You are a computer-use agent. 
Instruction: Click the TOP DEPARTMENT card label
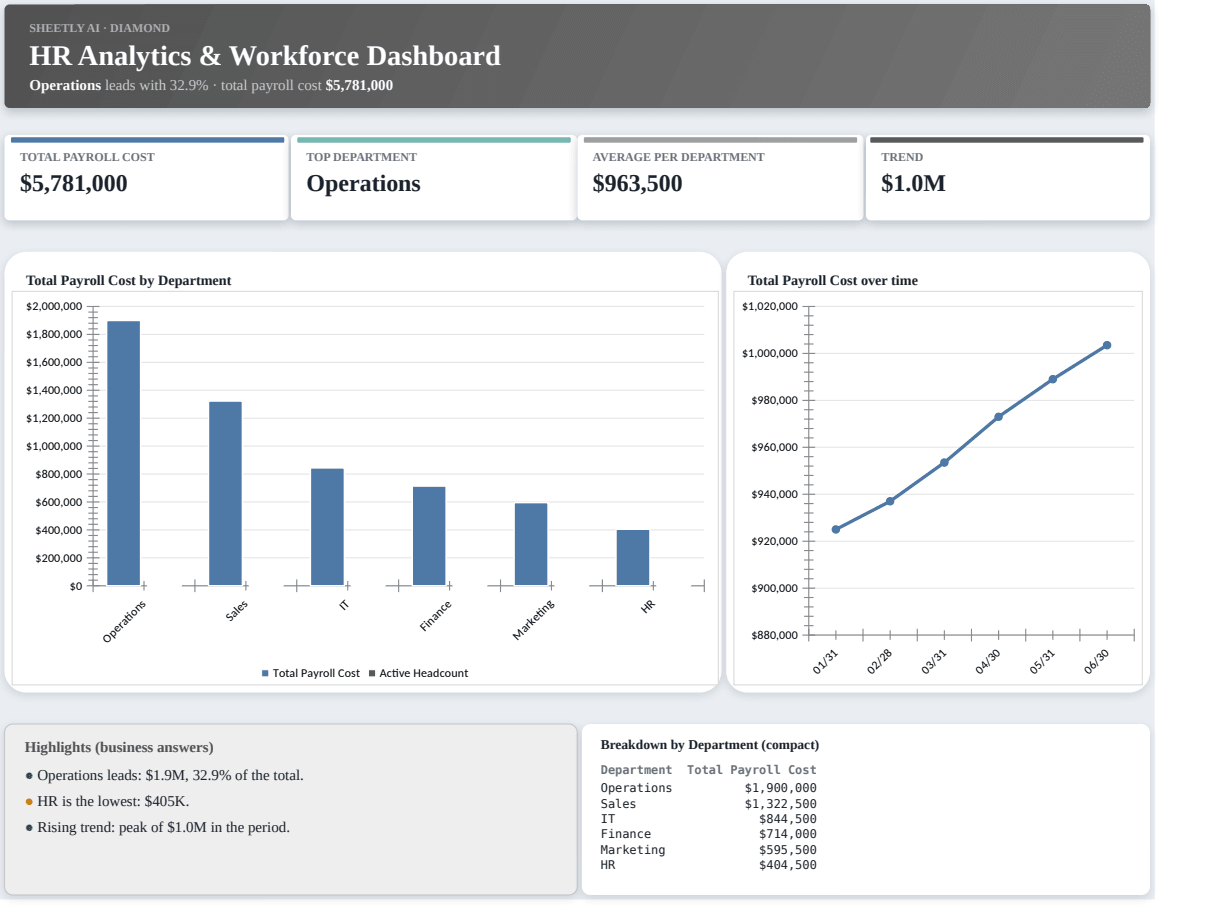tap(361, 157)
